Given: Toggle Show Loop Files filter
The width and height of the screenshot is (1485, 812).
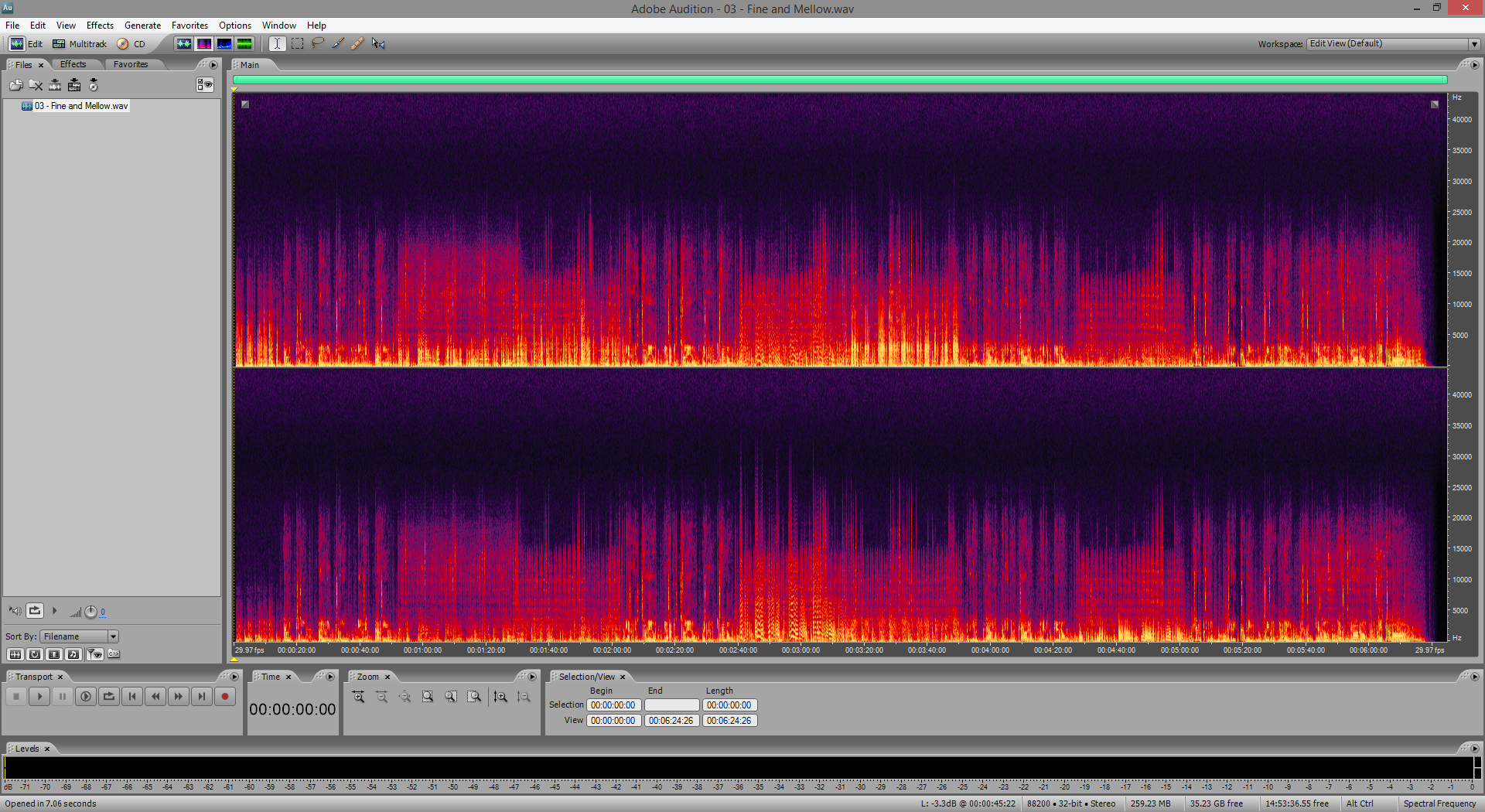Looking at the screenshot, I should (35, 654).
